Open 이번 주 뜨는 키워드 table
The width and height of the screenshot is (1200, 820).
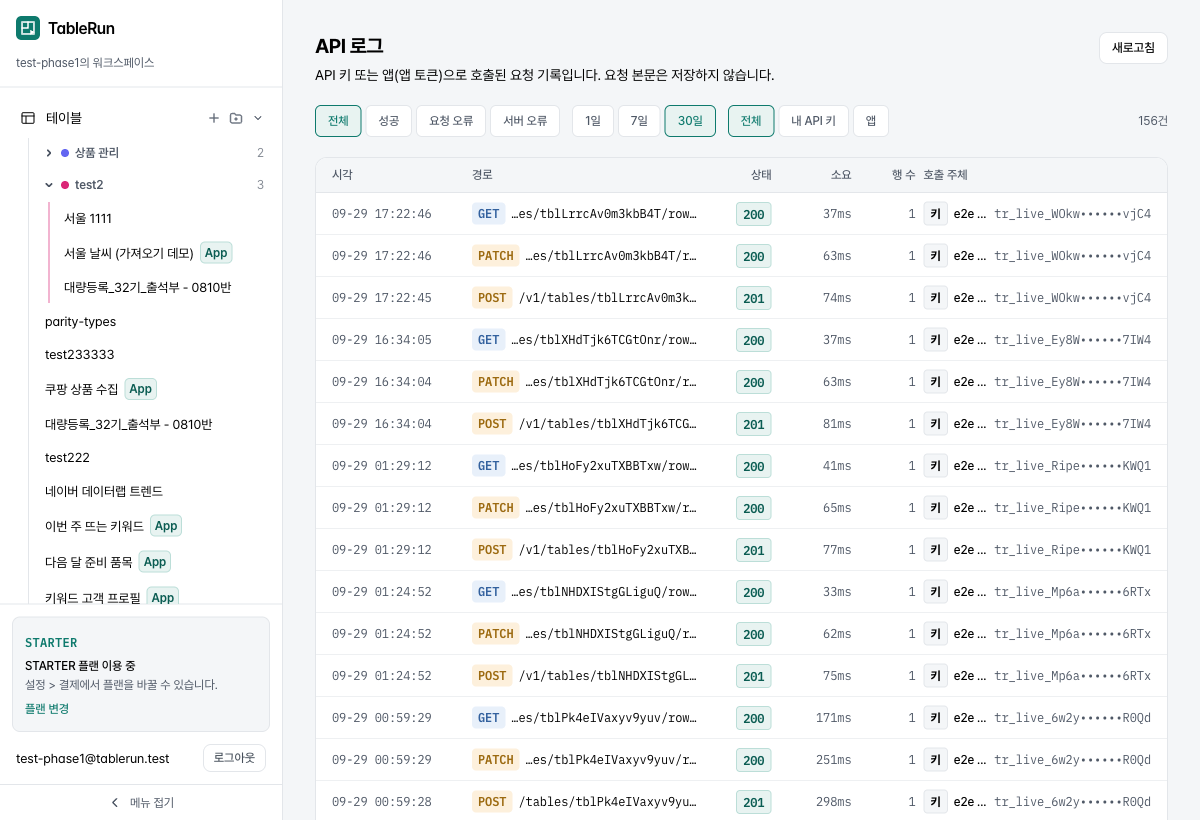pos(94,526)
